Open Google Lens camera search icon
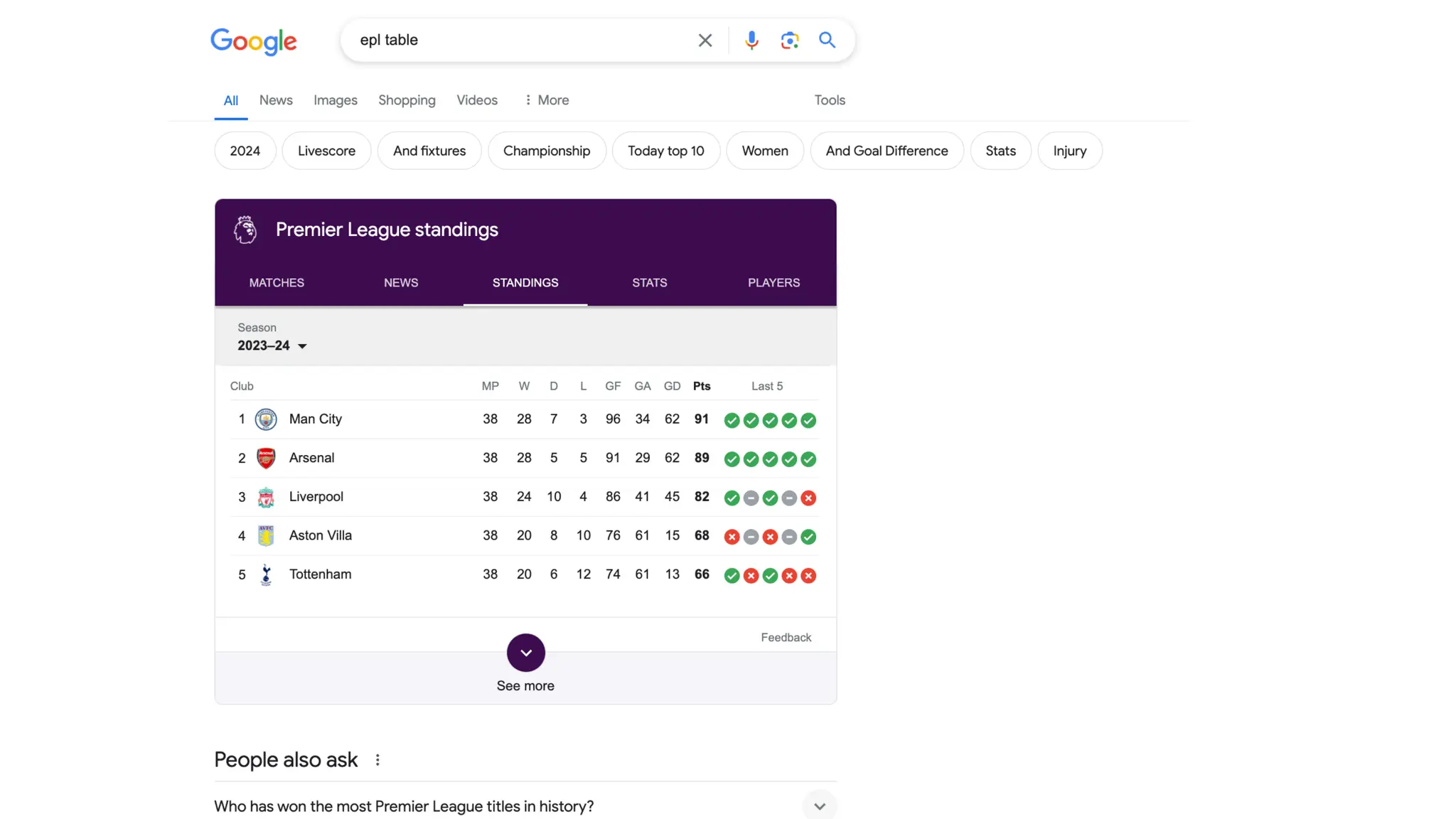 pos(789,41)
